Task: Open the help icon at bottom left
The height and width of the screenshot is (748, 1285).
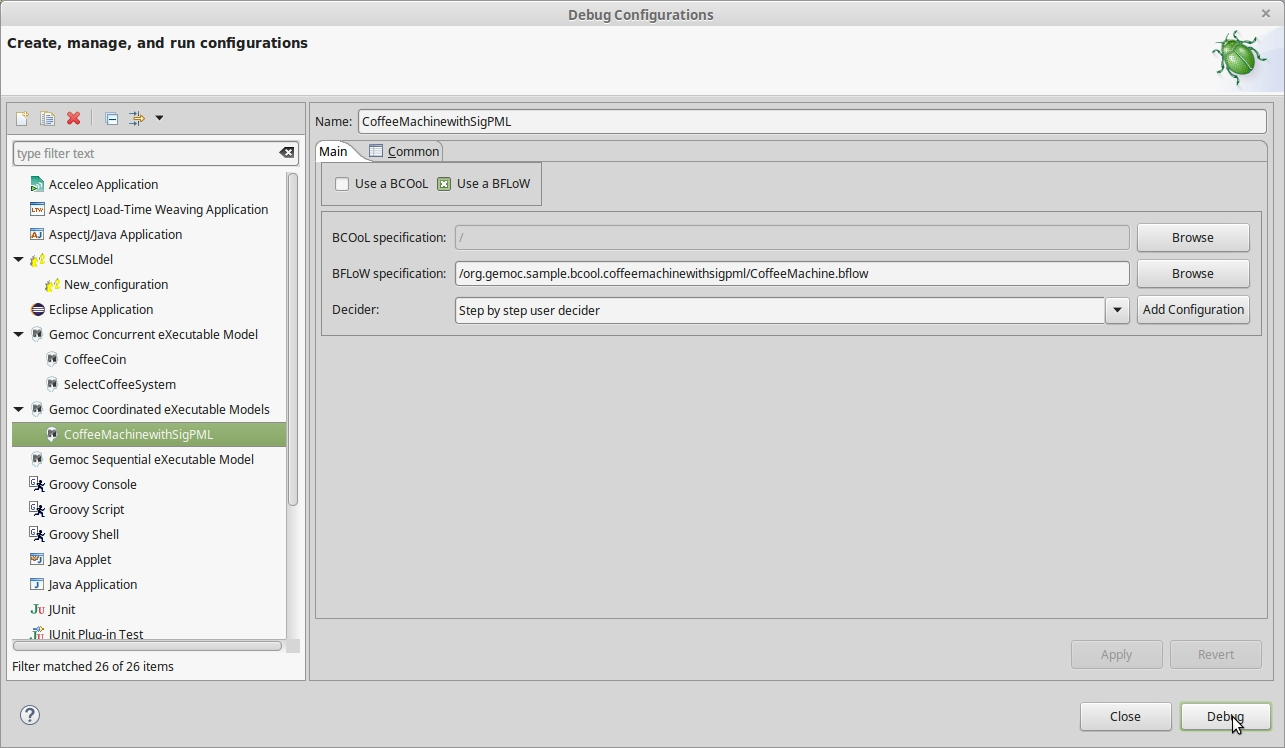Action: pyautogui.click(x=30, y=715)
